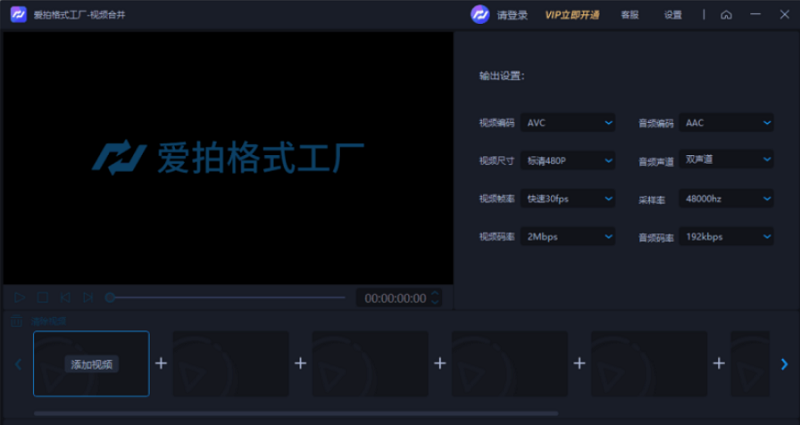This screenshot has height=425, width=800.
Task: Click plus after fifth clip slot
Action: pyautogui.click(x=719, y=363)
